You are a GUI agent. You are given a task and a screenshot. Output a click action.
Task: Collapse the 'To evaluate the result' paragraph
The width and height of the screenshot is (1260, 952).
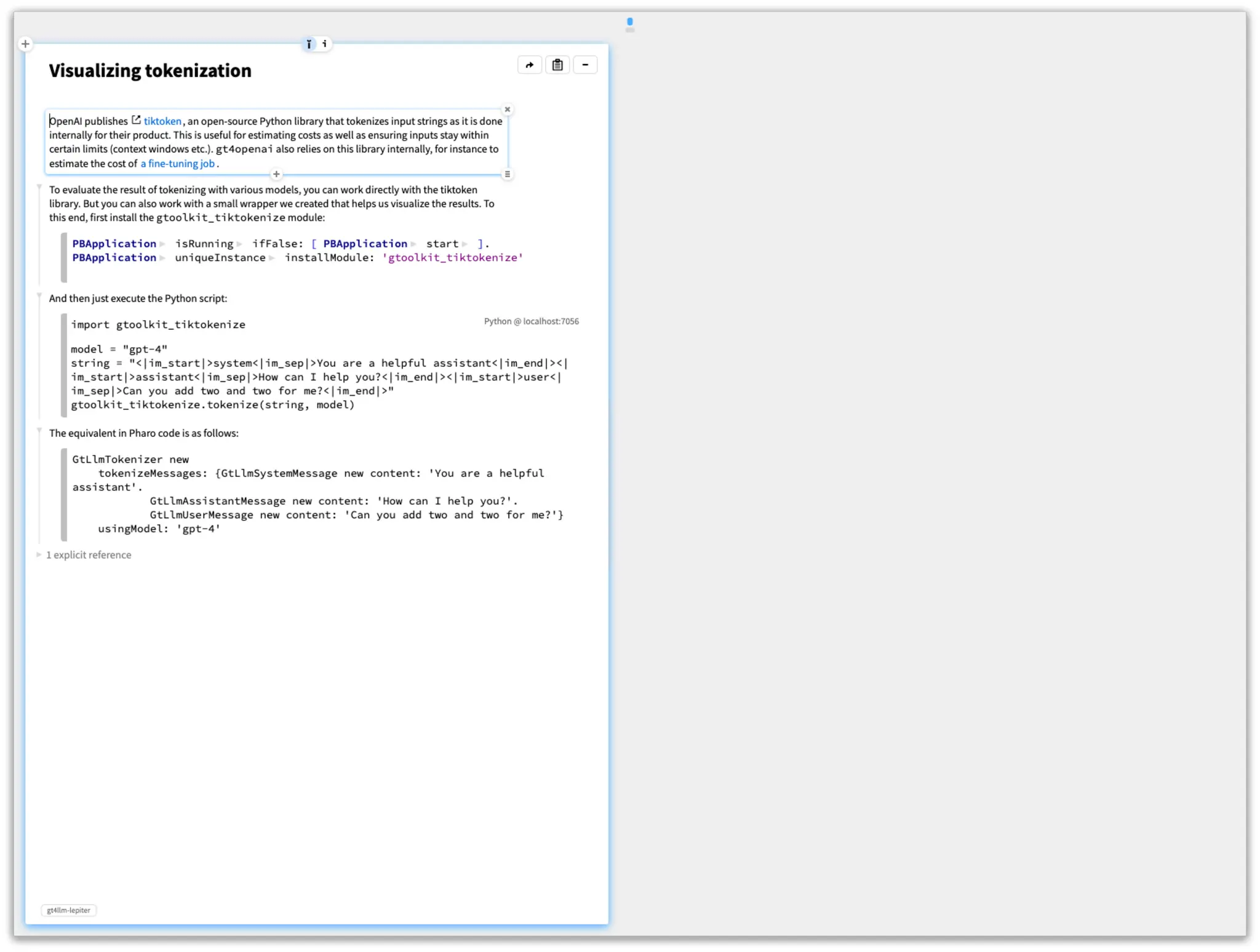(x=39, y=186)
